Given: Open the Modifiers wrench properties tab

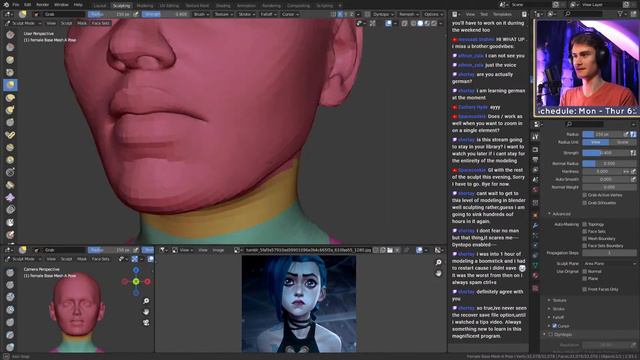Looking at the screenshot, I should [536, 226].
